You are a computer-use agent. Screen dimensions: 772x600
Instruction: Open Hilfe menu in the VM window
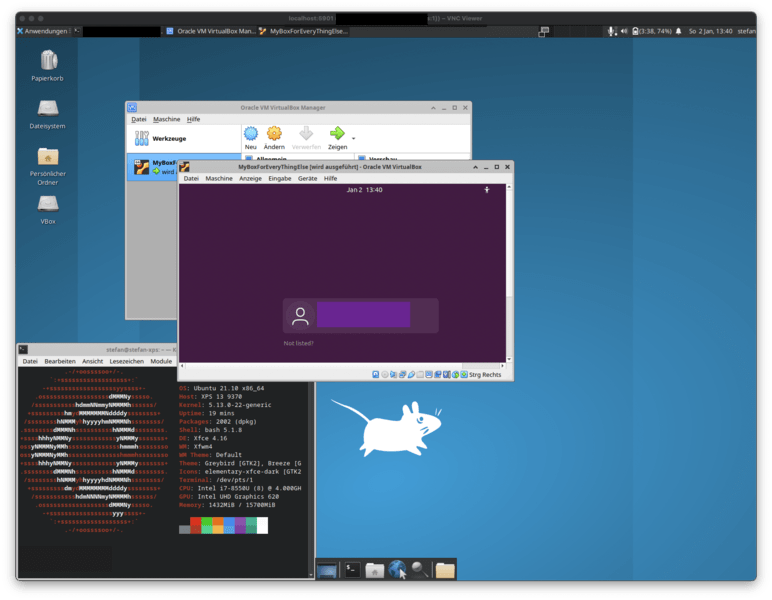click(x=330, y=179)
